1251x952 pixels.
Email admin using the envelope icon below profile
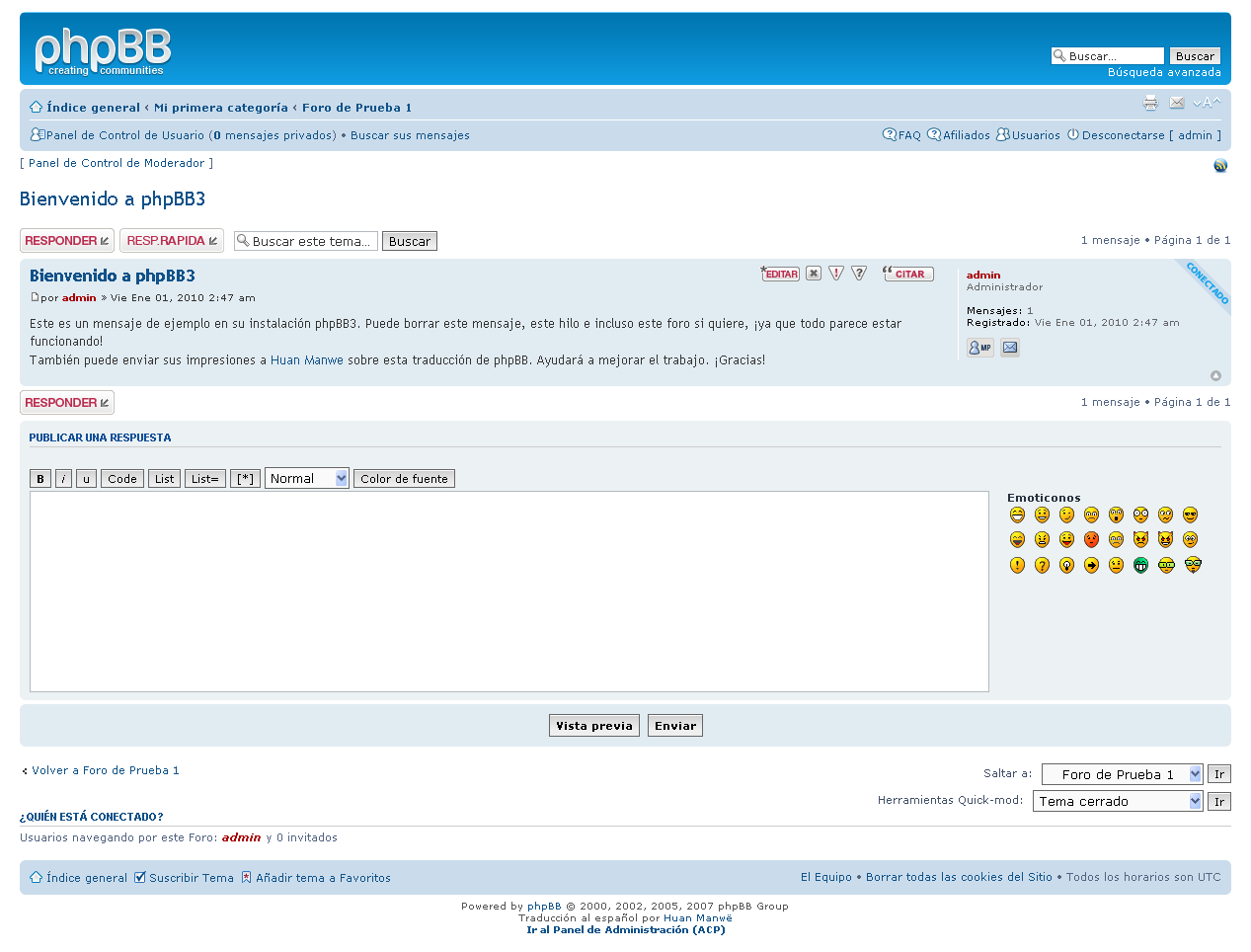[x=1009, y=347]
